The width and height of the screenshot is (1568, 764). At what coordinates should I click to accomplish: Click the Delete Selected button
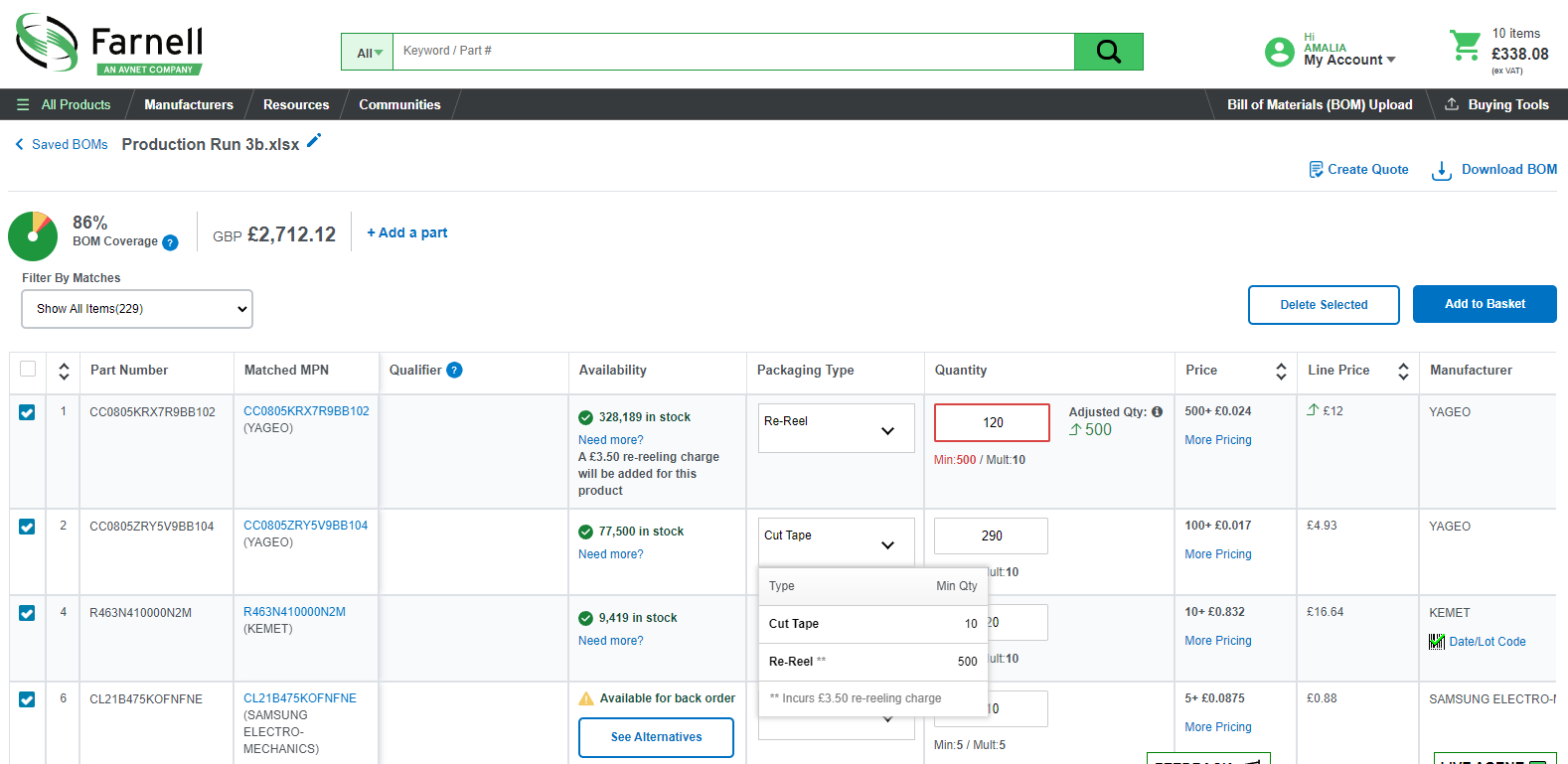[x=1324, y=305]
